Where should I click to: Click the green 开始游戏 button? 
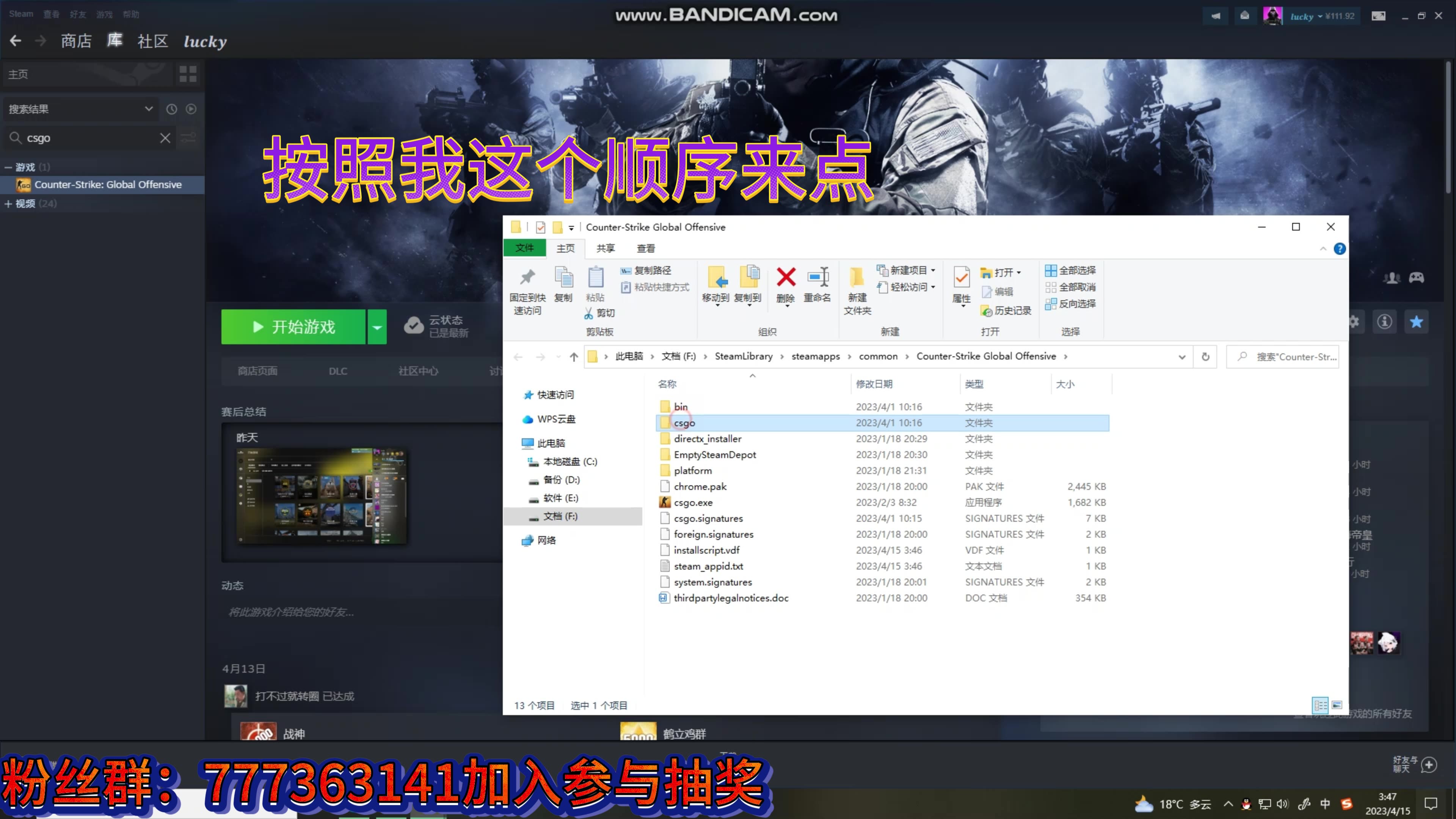point(293,327)
